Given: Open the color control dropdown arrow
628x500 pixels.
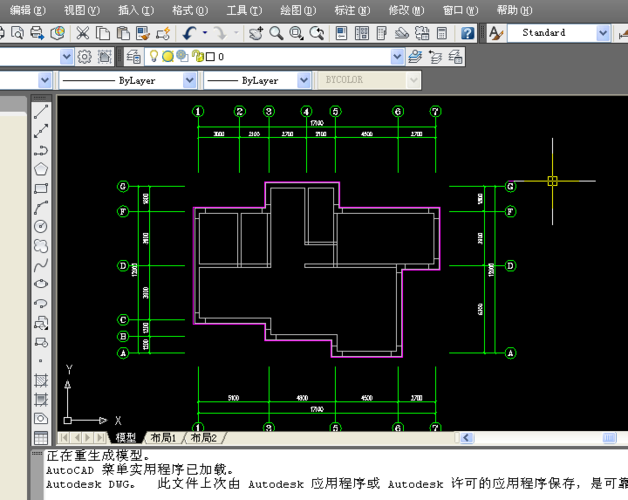Looking at the screenshot, I should [45, 81].
